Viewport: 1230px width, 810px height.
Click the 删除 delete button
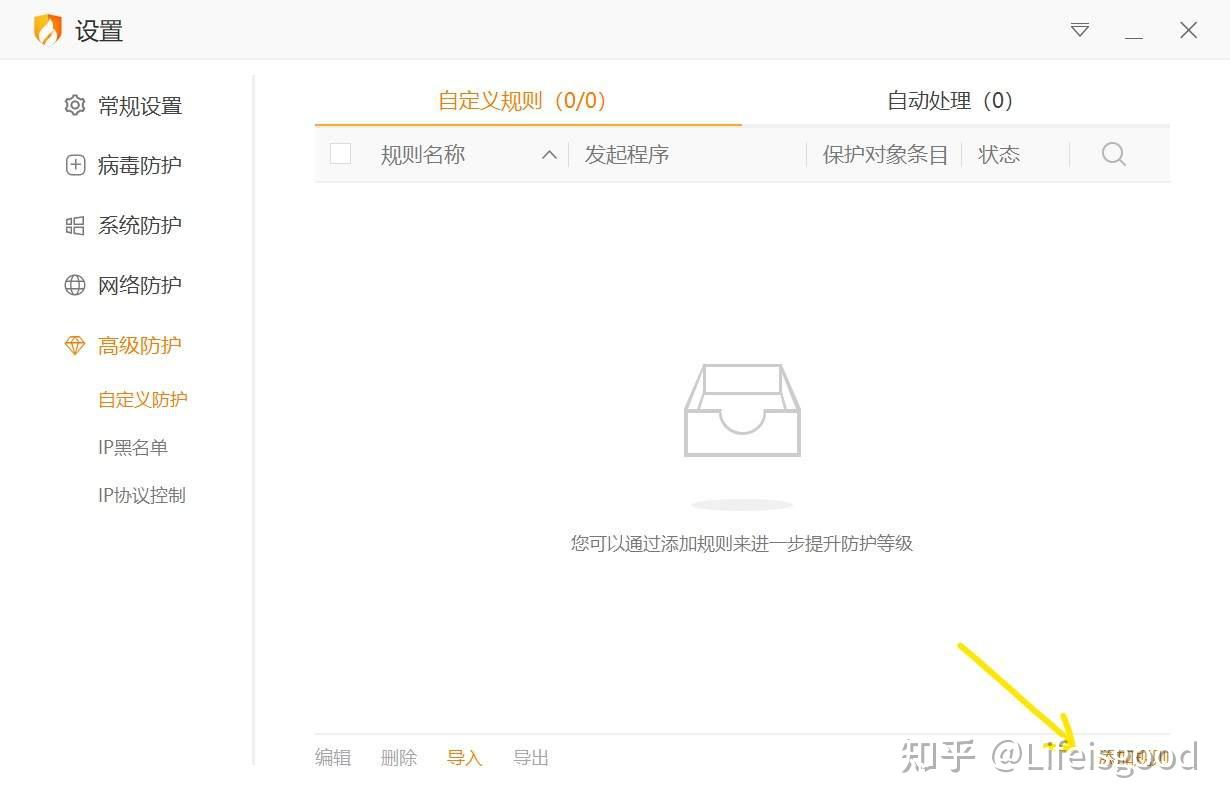(399, 758)
